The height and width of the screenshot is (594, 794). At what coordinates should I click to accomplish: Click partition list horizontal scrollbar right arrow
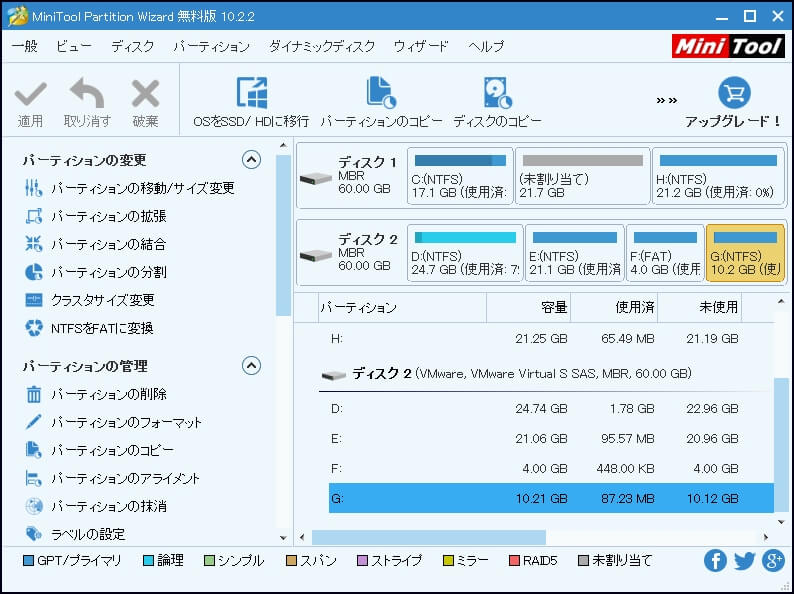pos(766,537)
